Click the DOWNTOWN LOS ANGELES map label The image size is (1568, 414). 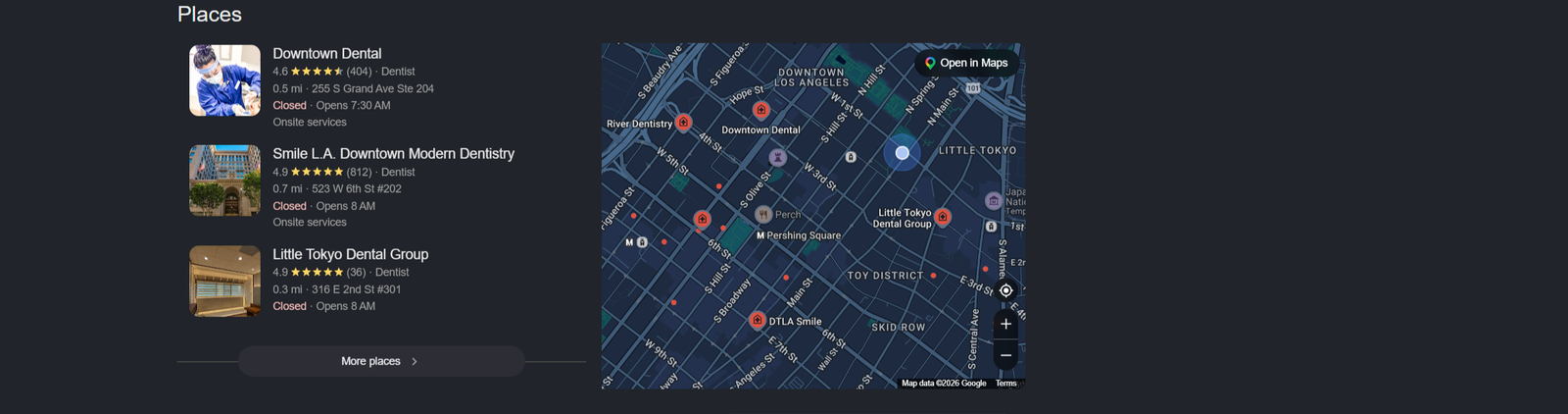pos(811,78)
